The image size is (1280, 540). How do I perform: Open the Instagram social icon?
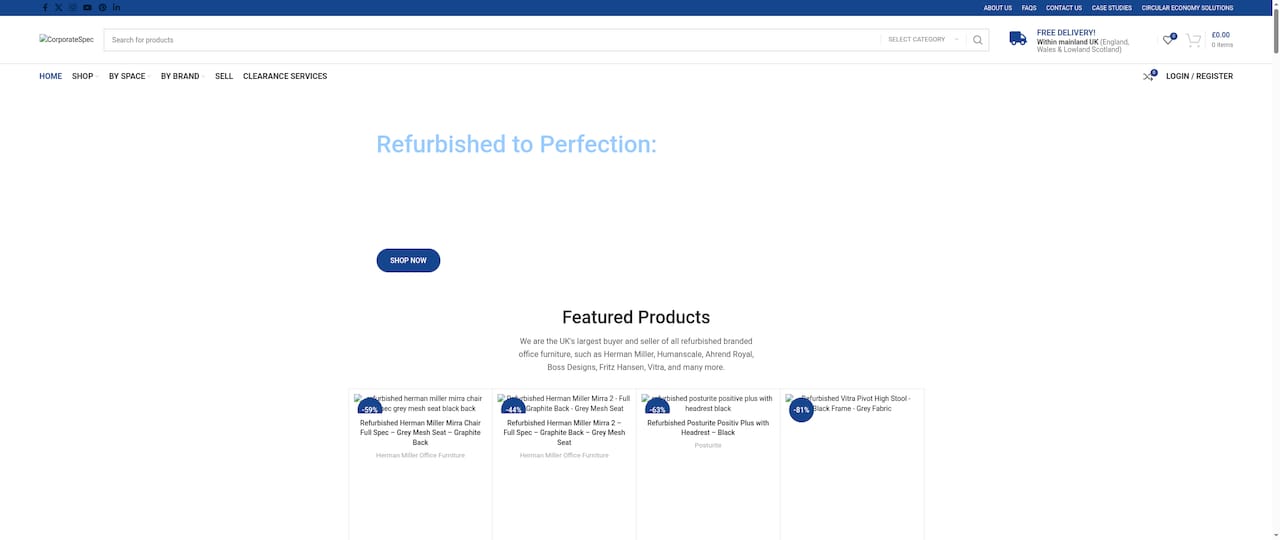point(73,7)
